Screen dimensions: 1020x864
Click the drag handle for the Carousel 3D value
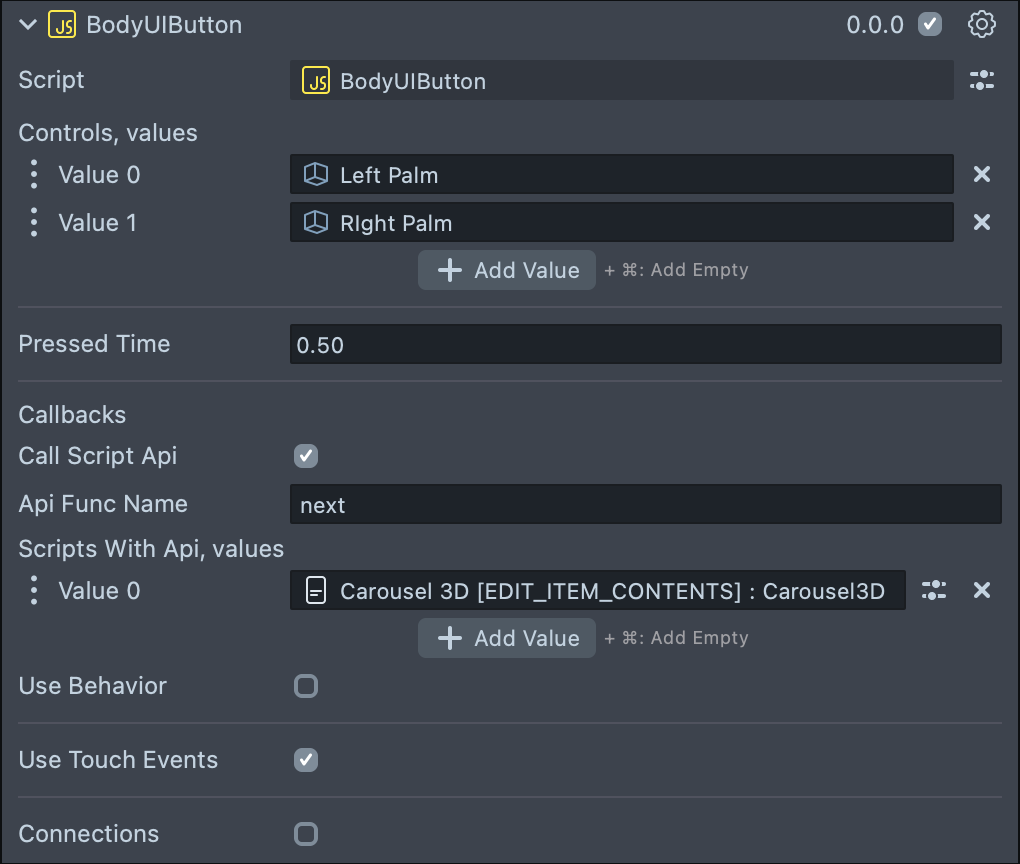[x=34, y=591]
